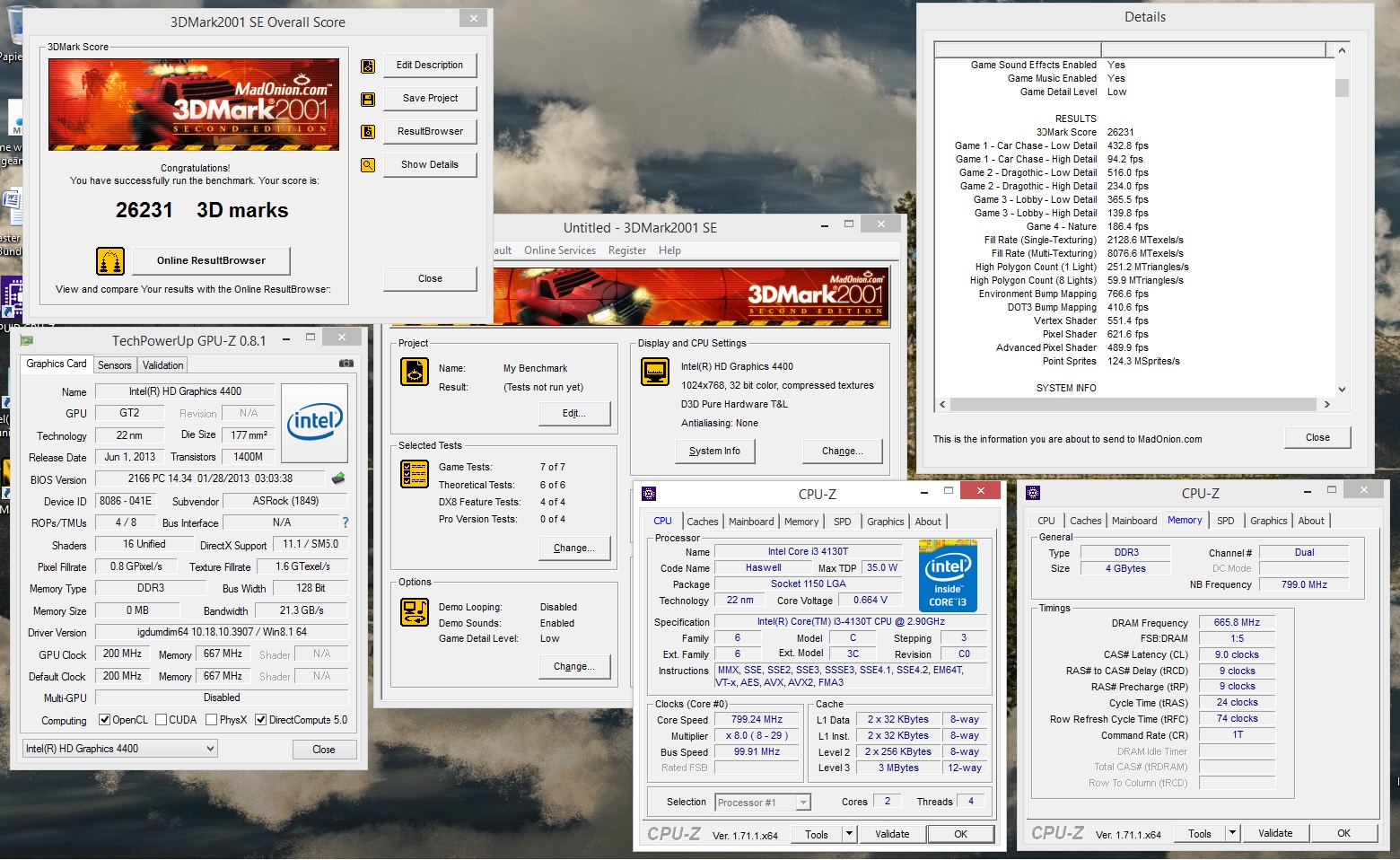Click the CPU-Z Memory window title icon
This screenshot has width=1400, height=860.
coord(1033,493)
